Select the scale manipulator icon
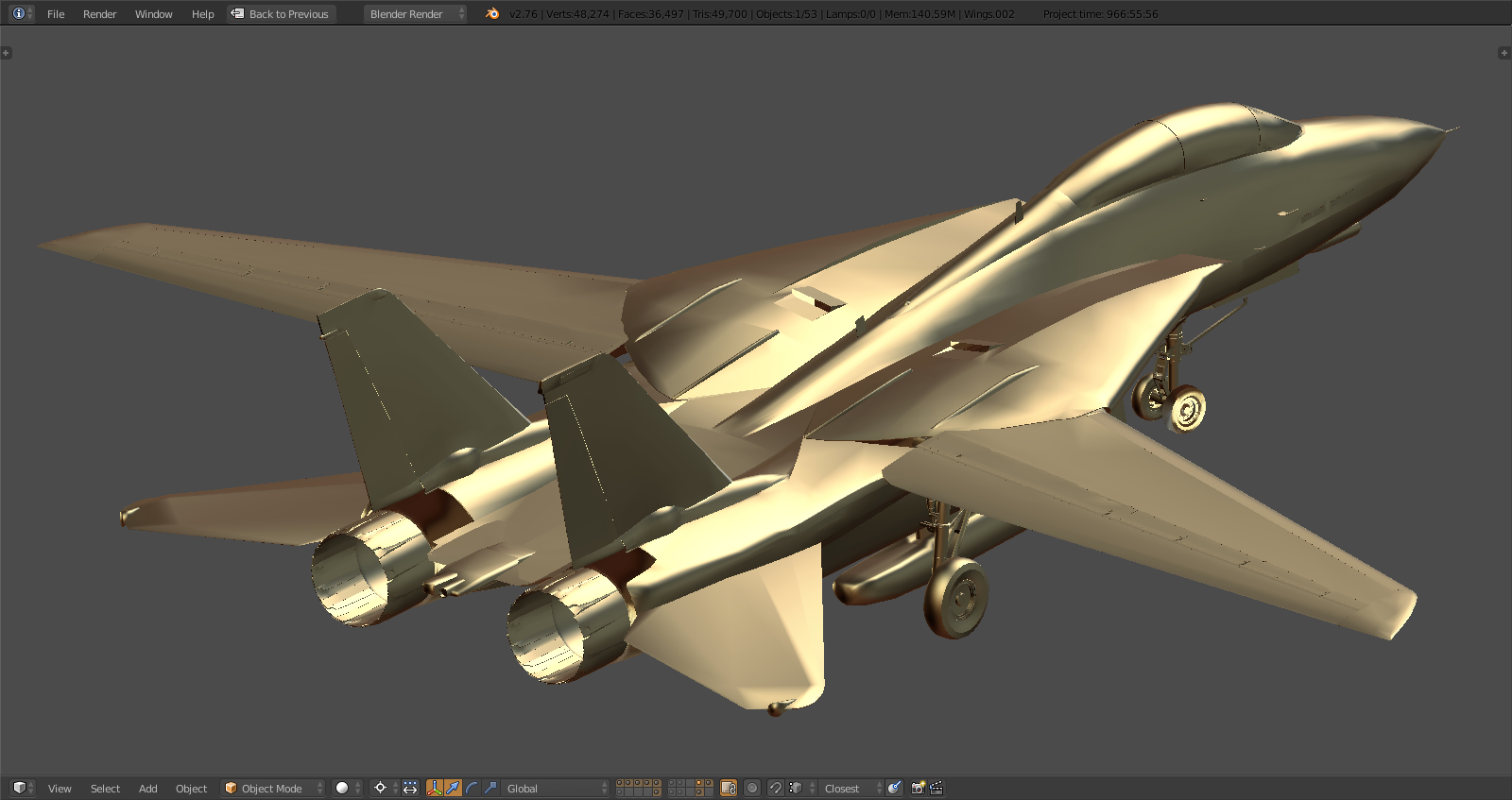Screen dimensions: 1512x800 [x=490, y=788]
